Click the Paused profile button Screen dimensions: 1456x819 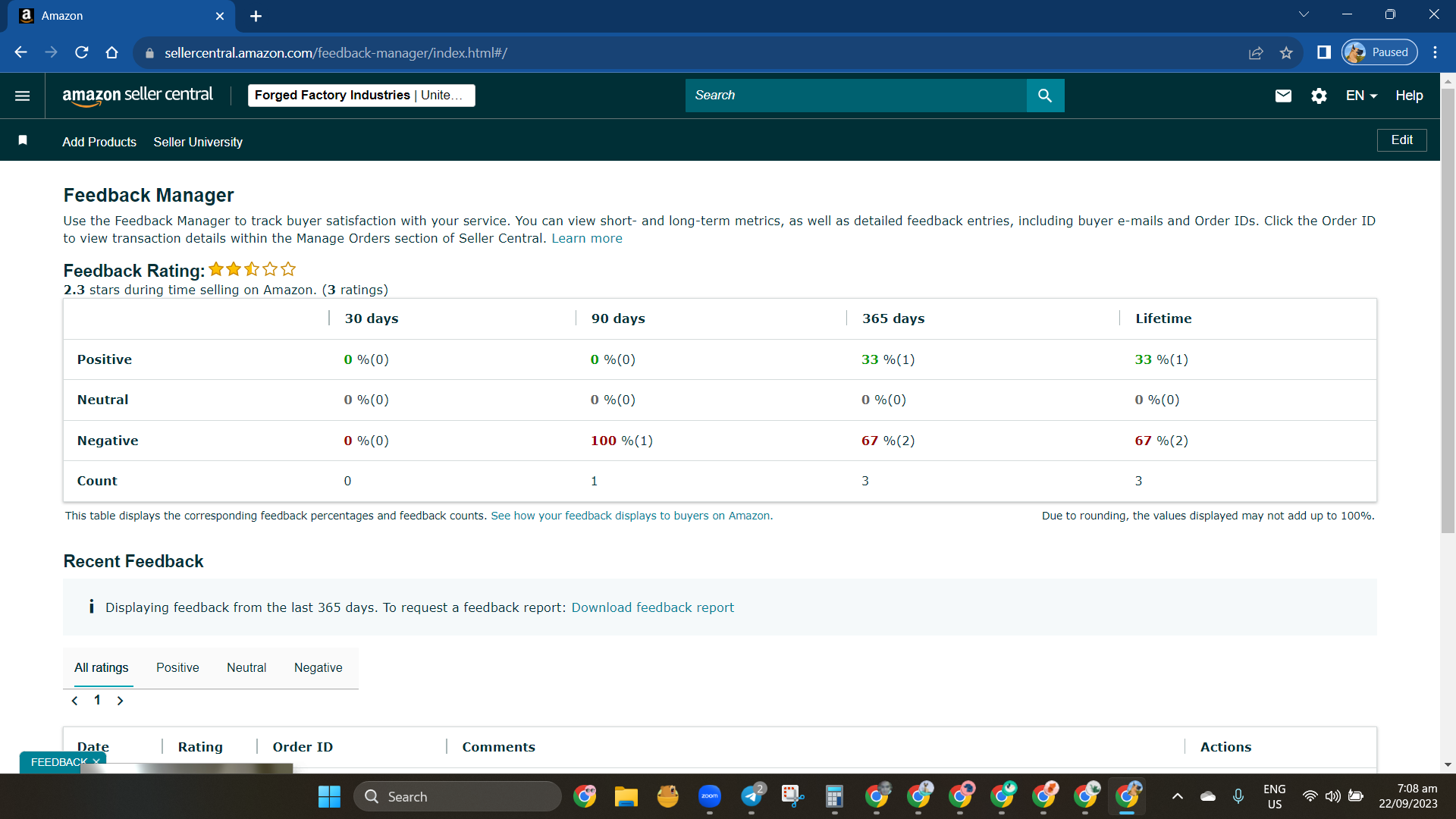coord(1380,52)
